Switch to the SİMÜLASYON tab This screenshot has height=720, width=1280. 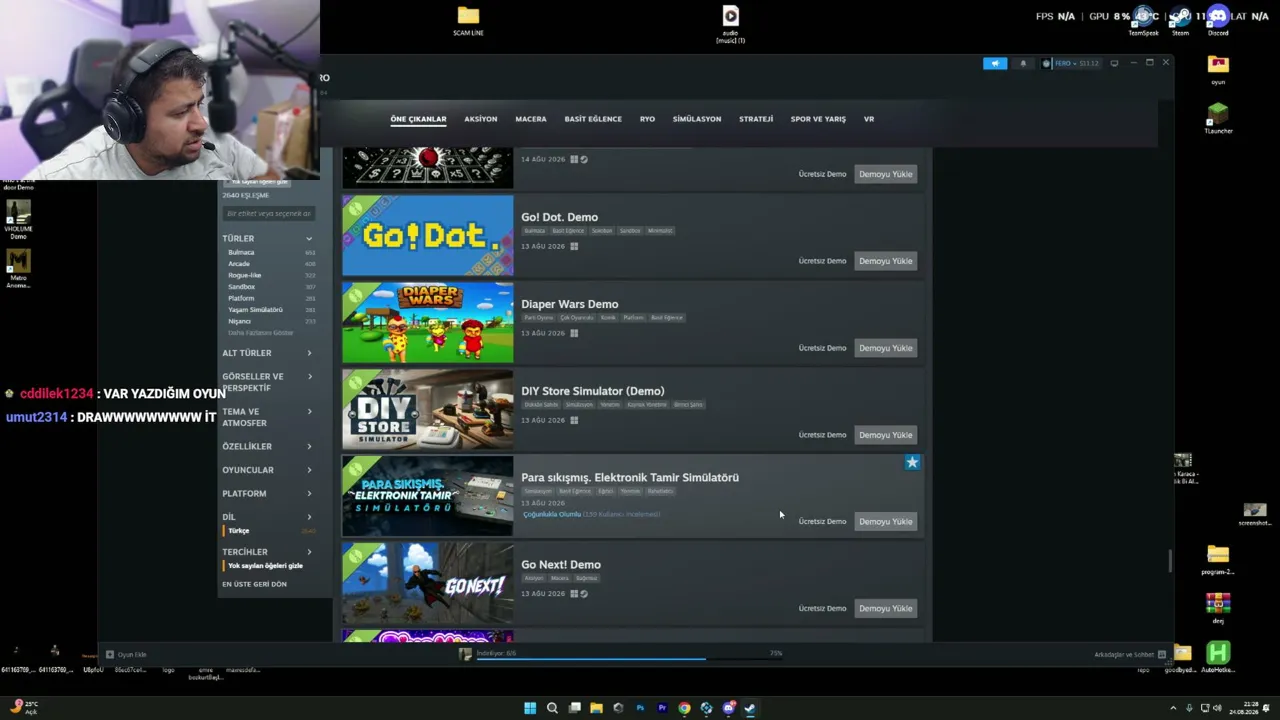click(697, 119)
